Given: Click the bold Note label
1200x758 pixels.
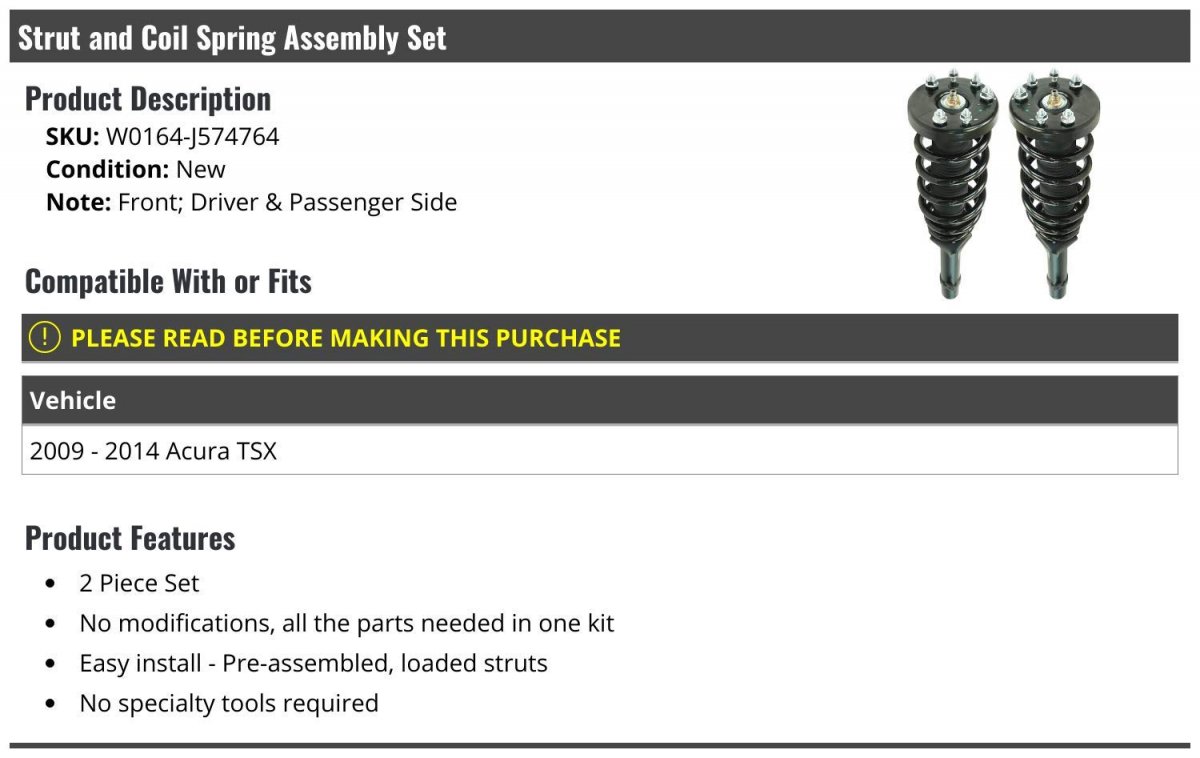Looking at the screenshot, I should pos(77,202).
